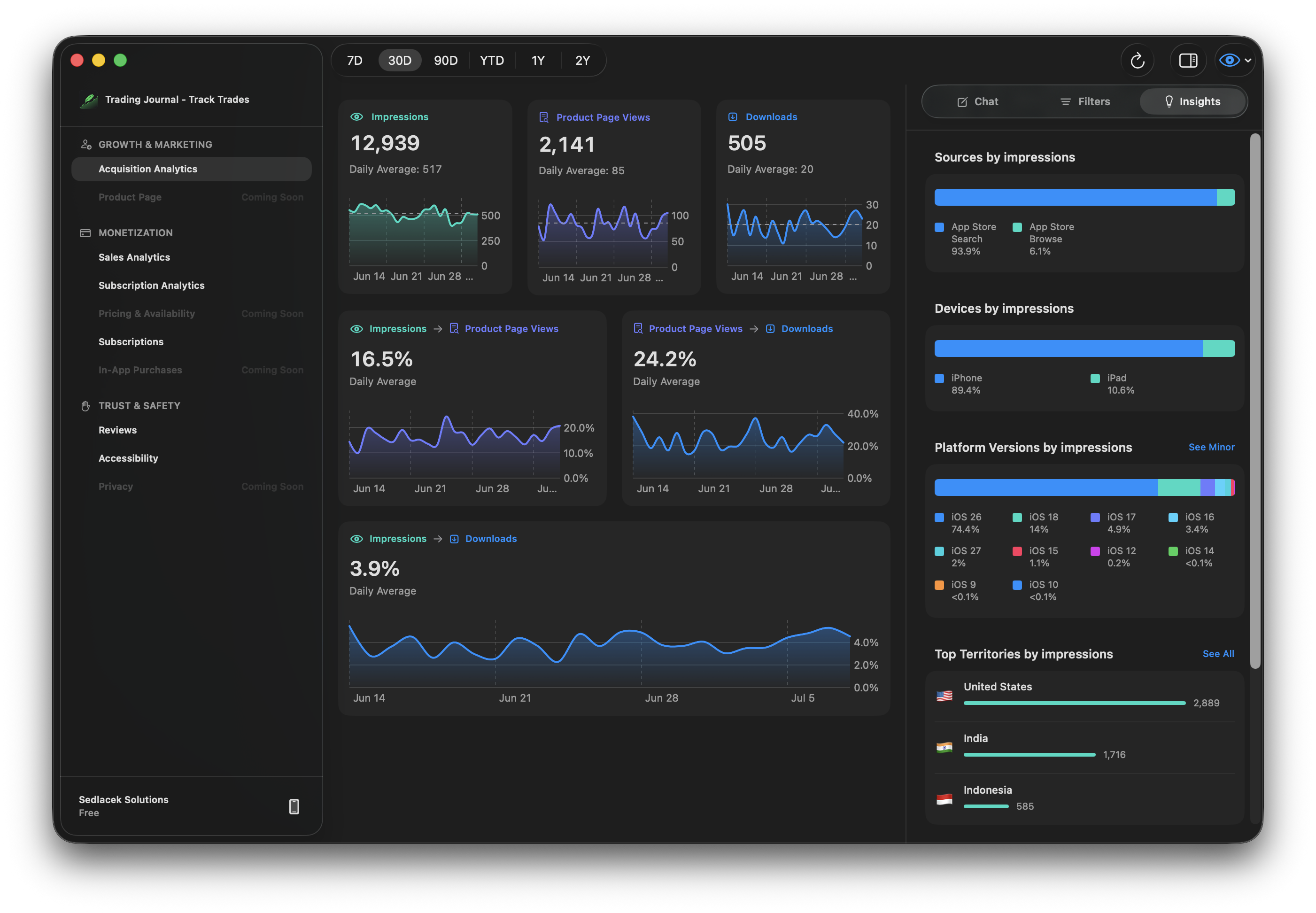Click the App Store Search blue swatch

pos(939,227)
